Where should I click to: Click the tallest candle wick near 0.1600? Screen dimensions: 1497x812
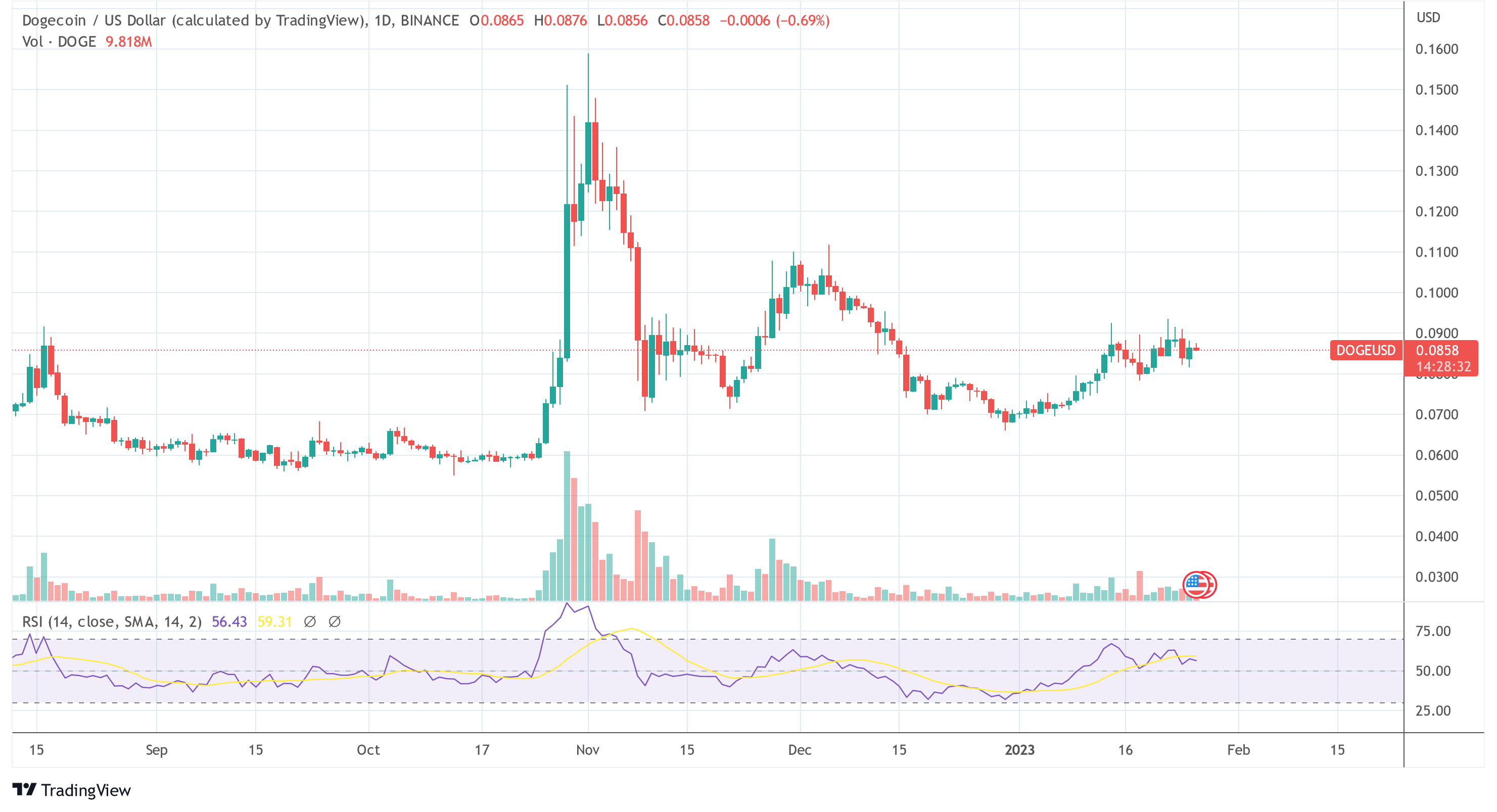tap(588, 87)
